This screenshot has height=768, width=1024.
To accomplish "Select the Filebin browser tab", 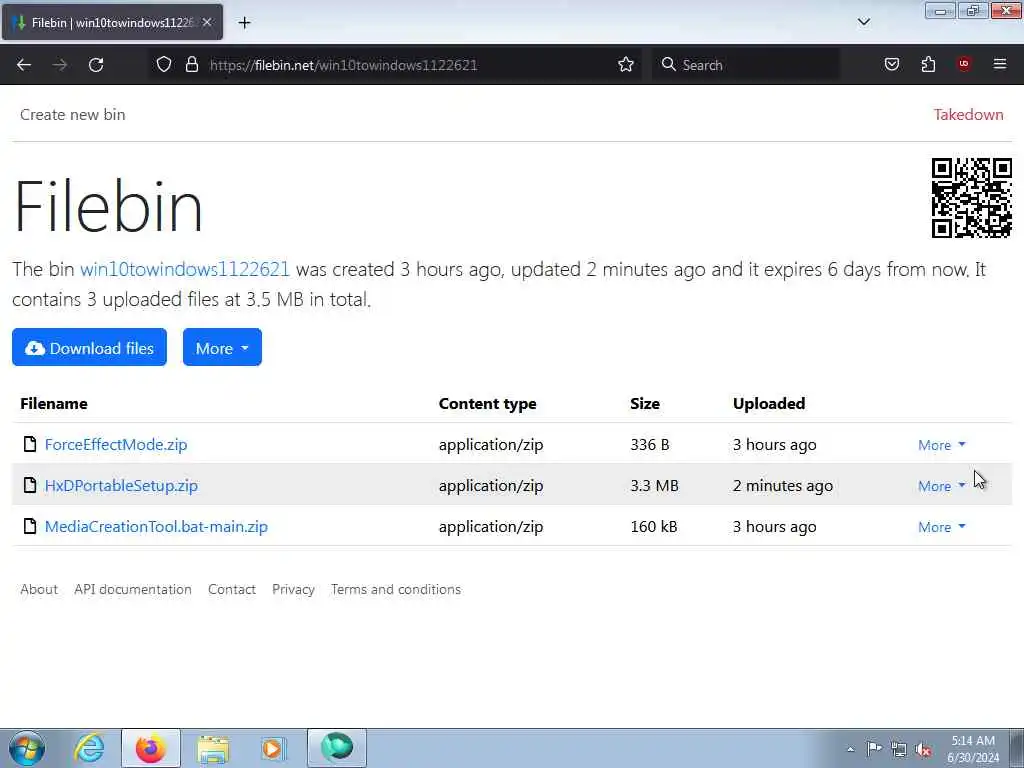I will click(x=112, y=22).
